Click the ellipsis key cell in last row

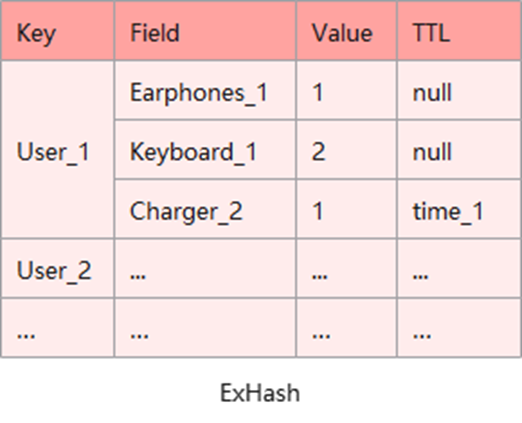click(57, 328)
